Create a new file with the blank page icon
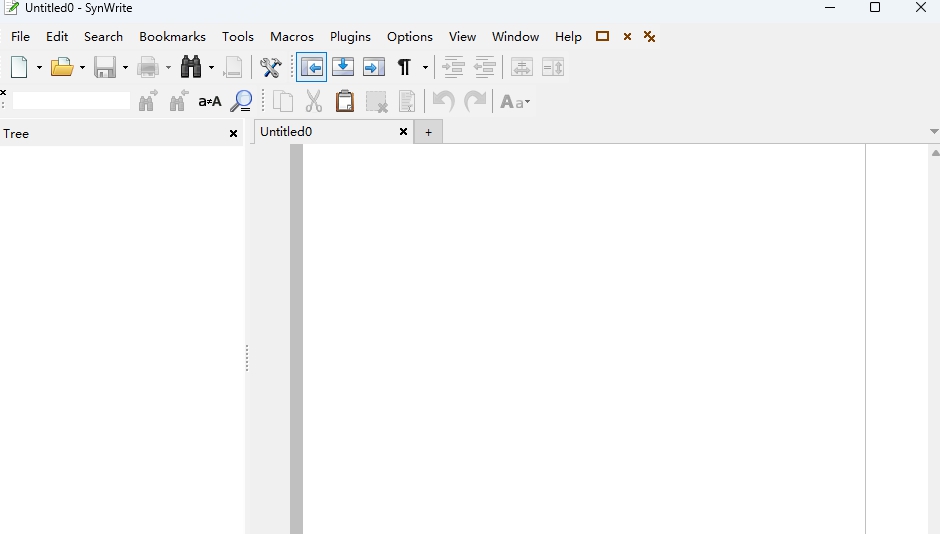 pos(19,67)
